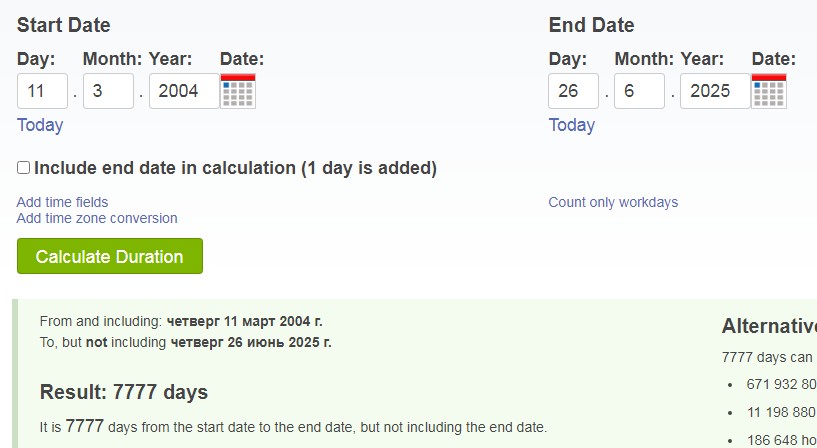Click the Include end date label text
This screenshot has height=448, width=817.
coord(236,168)
